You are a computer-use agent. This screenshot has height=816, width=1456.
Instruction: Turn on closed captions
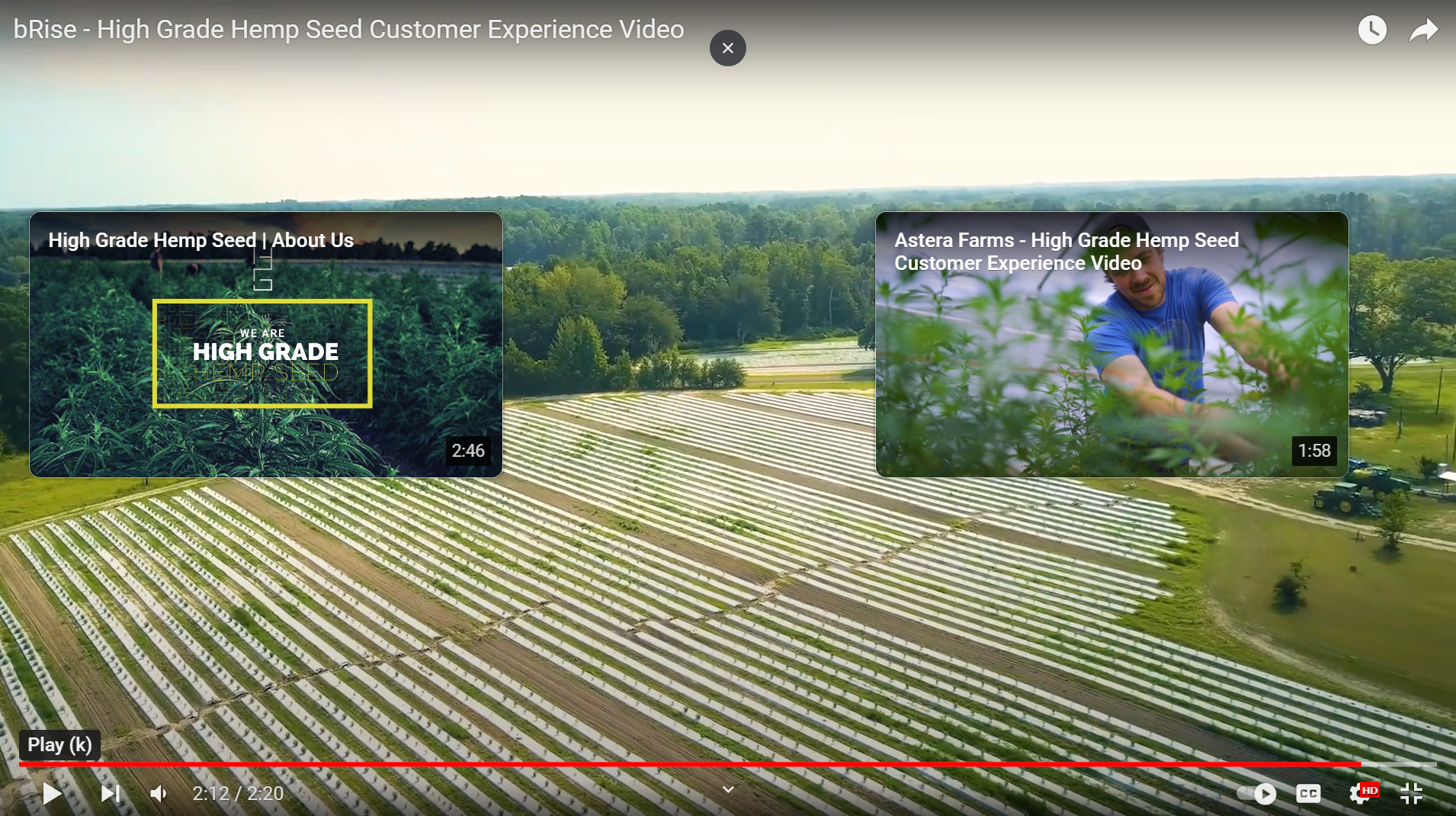click(1308, 794)
